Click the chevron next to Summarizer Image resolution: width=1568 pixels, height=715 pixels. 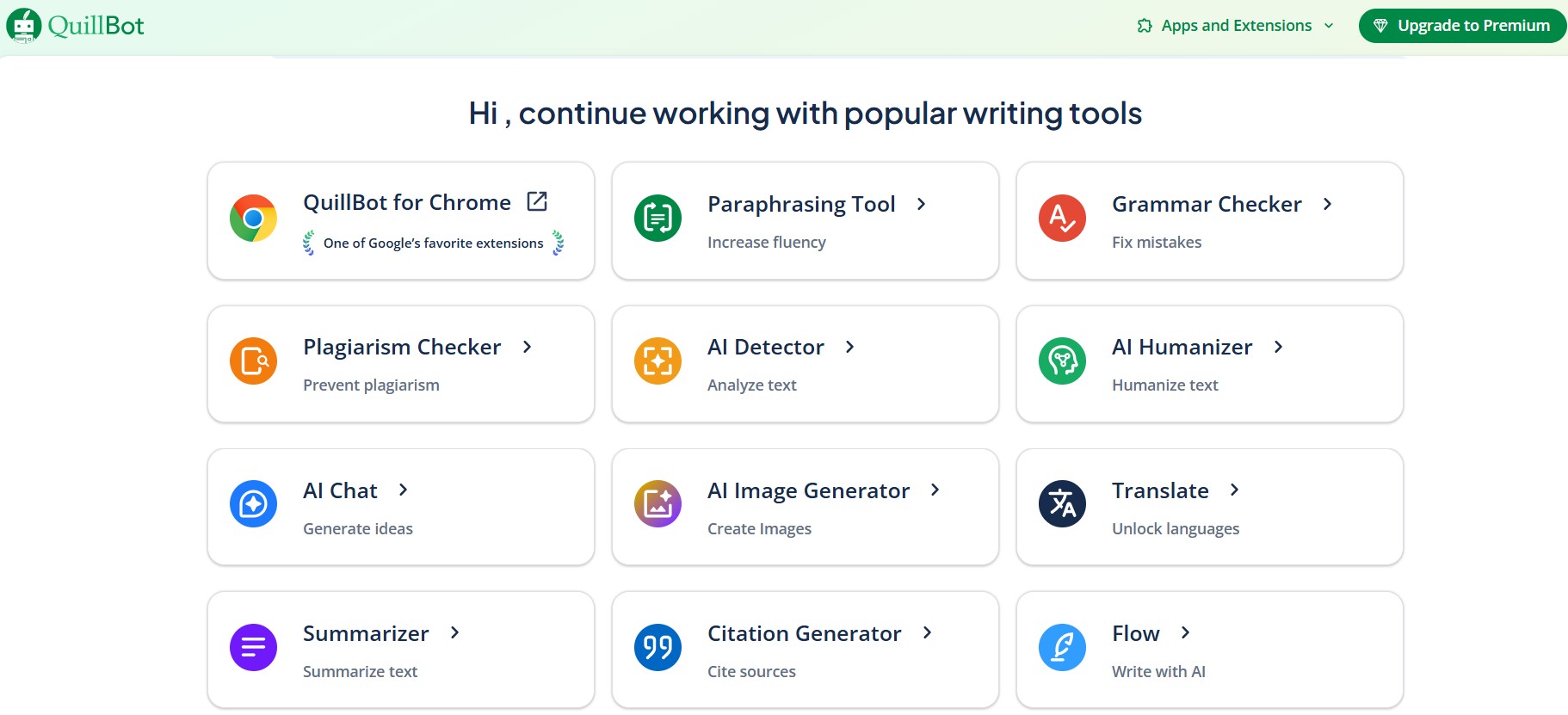(x=454, y=632)
